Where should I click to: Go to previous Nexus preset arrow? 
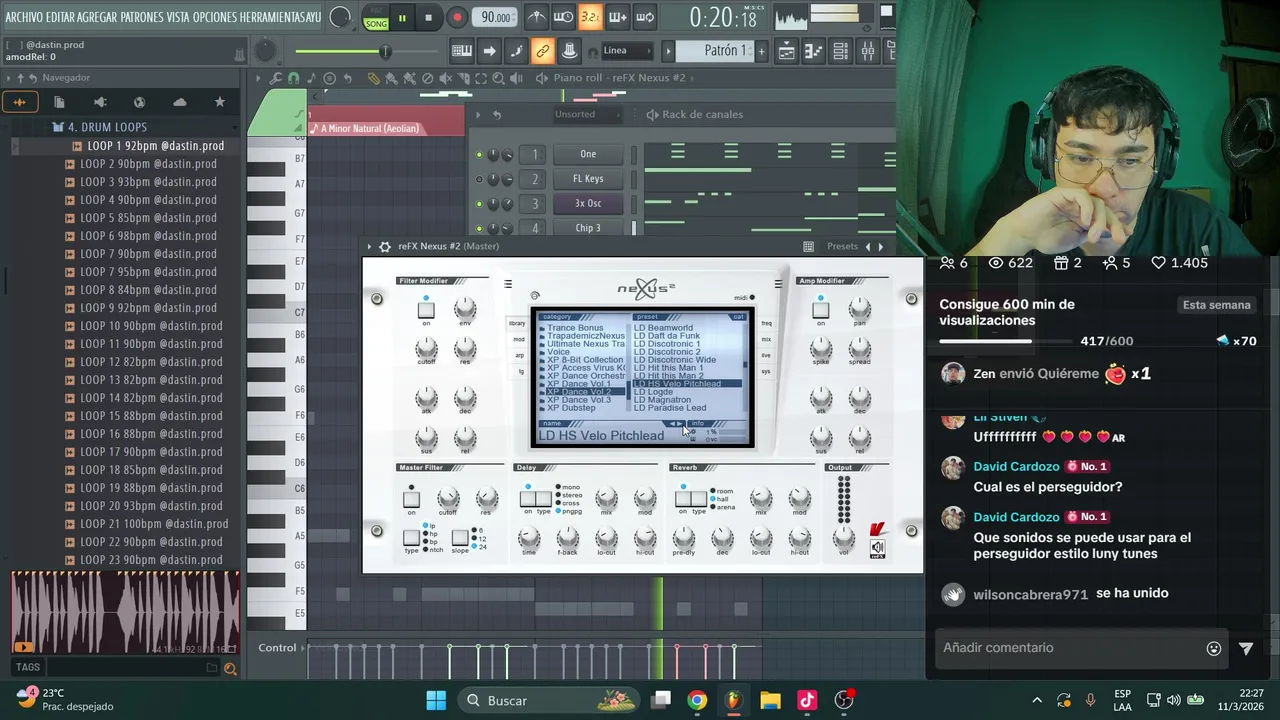tap(868, 246)
